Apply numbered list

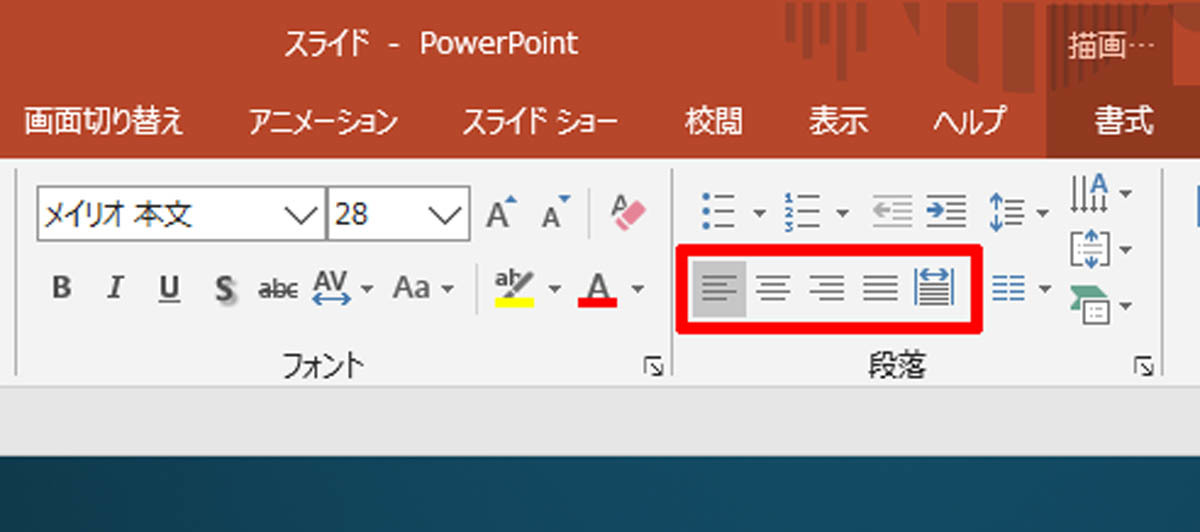pos(803,212)
